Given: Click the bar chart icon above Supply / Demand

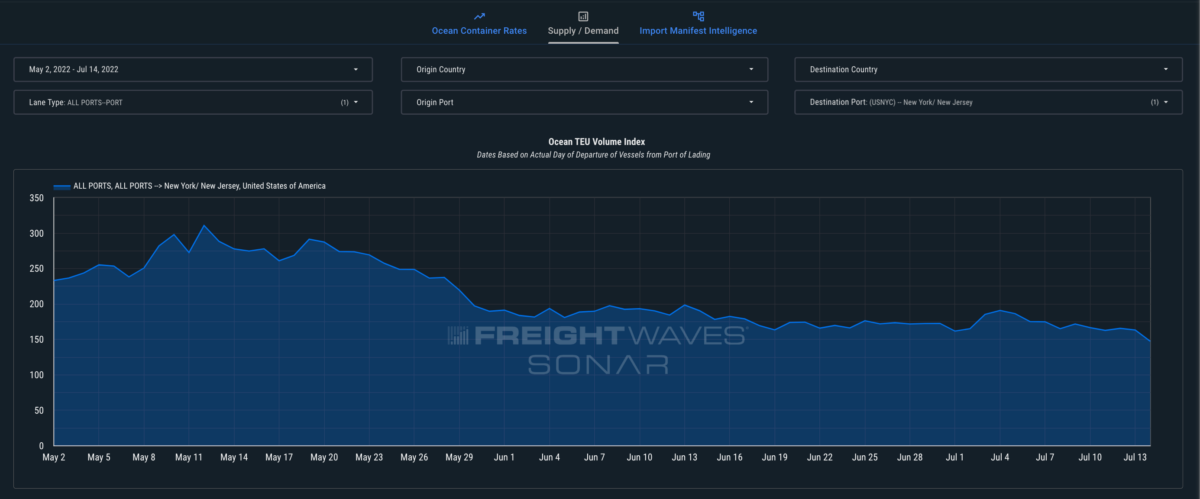Looking at the screenshot, I should (583, 16).
